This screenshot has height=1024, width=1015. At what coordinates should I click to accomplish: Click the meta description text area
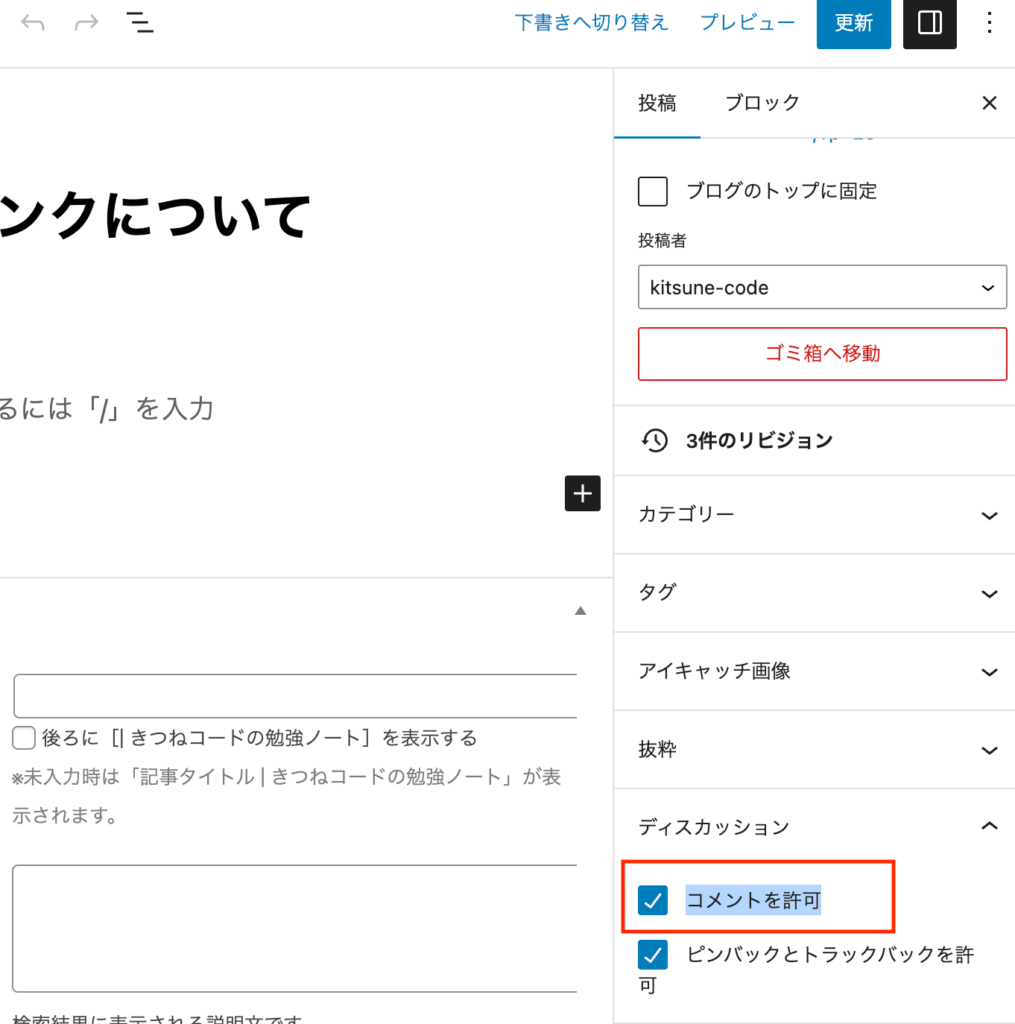pos(295,929)
